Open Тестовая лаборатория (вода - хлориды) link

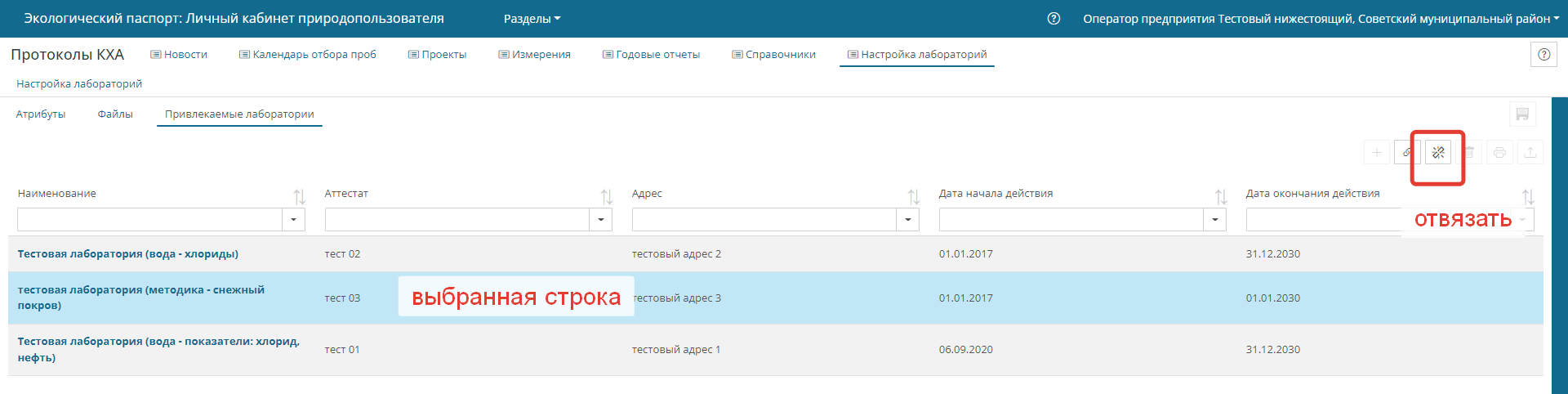pos(128,254)
